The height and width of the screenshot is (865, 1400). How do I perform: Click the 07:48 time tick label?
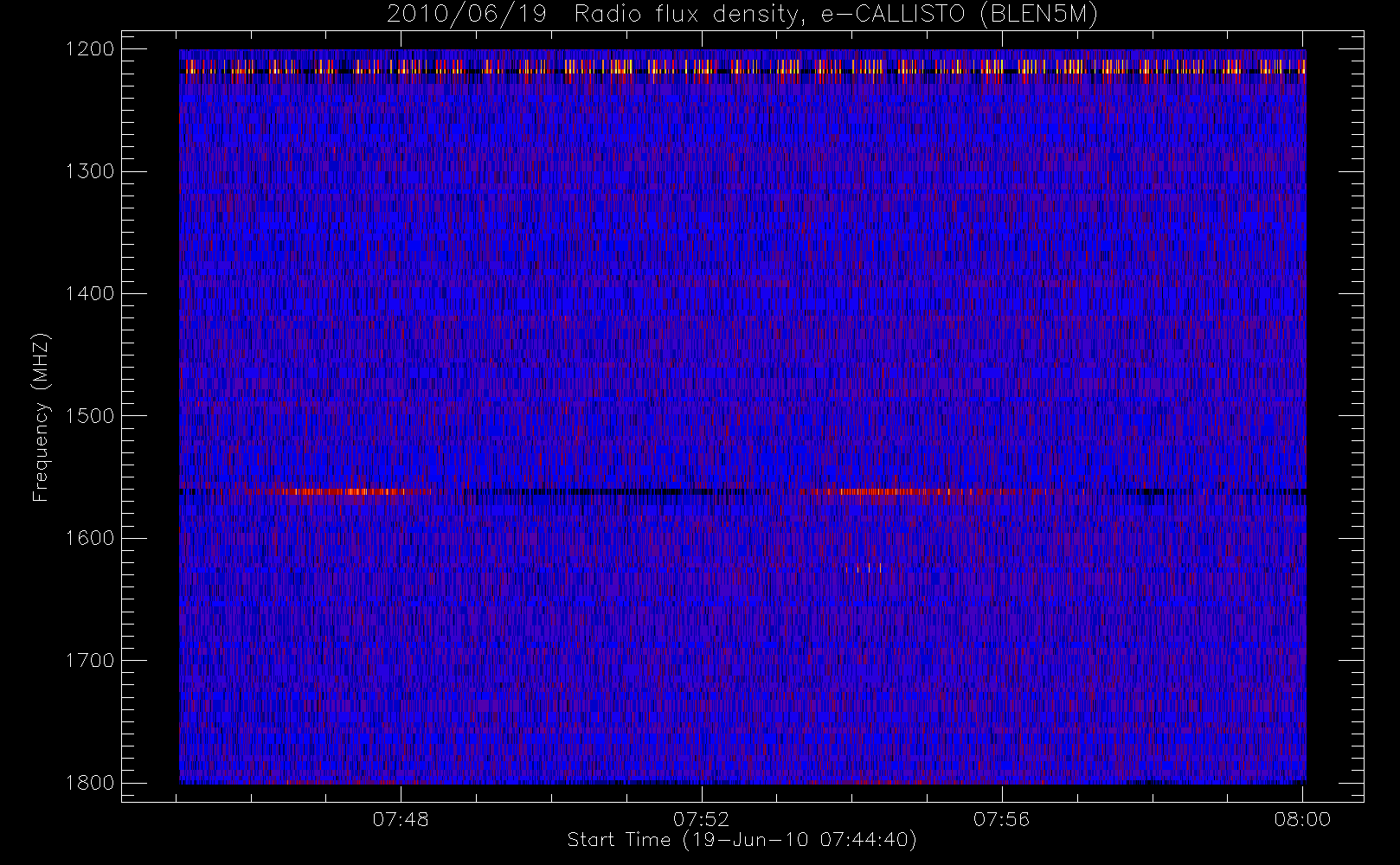pyautogui.click(x=401, y=819)
